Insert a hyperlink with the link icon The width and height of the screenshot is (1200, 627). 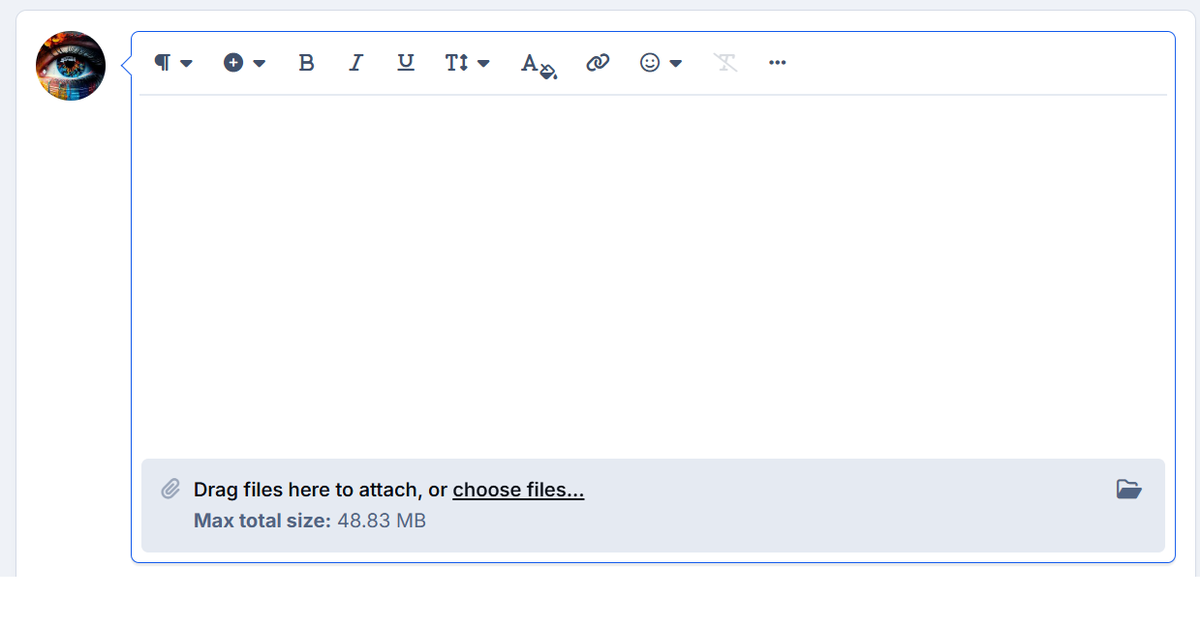[x=598, y=63]
